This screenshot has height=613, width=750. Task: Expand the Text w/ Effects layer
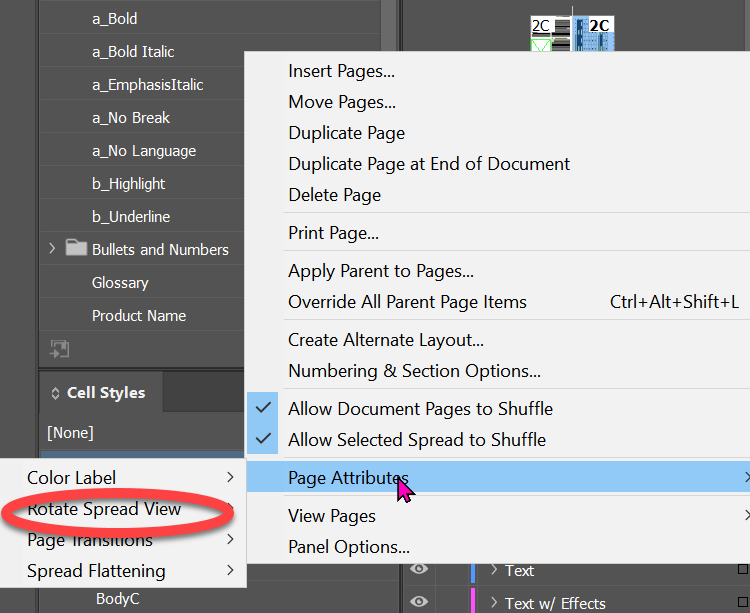click(494, 602)
